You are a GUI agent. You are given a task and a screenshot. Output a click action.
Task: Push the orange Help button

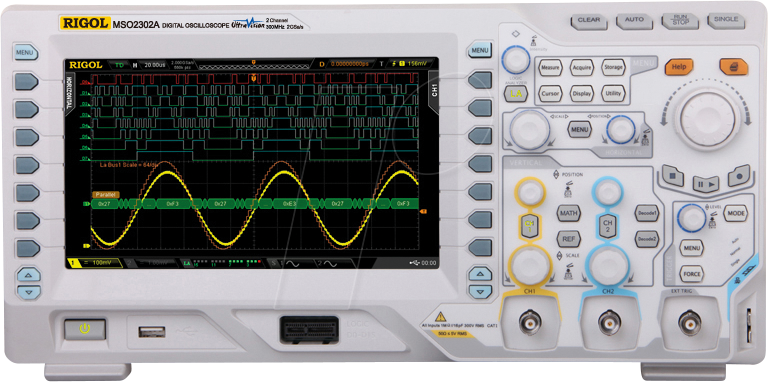tap(679, 67)
